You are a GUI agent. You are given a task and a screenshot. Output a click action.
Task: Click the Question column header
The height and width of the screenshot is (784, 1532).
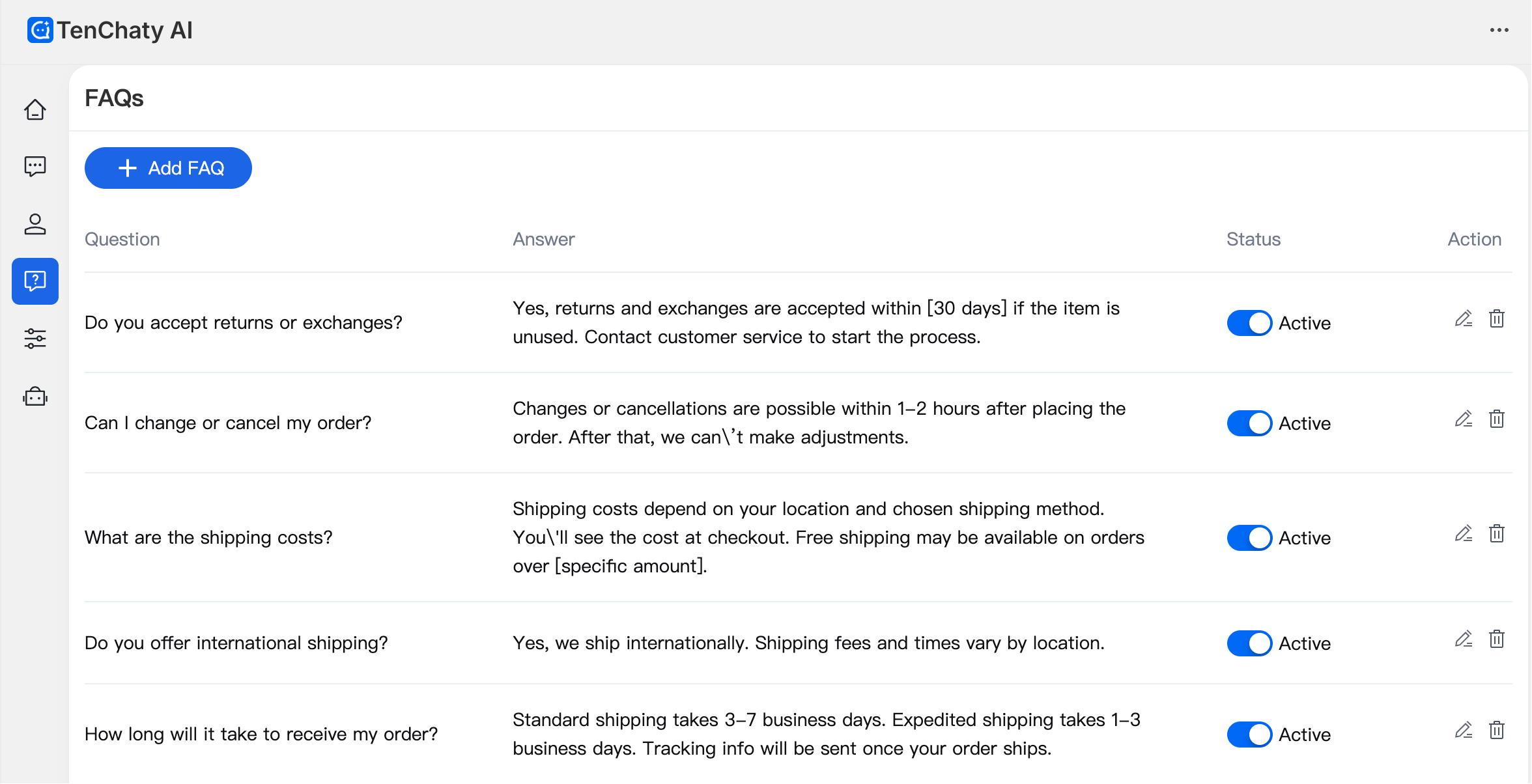click(122, 240)
